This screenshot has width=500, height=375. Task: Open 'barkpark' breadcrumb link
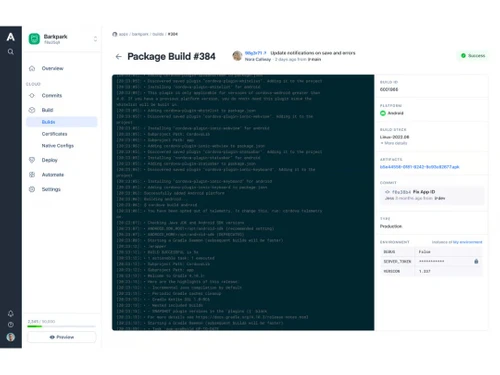pos(140,34)
